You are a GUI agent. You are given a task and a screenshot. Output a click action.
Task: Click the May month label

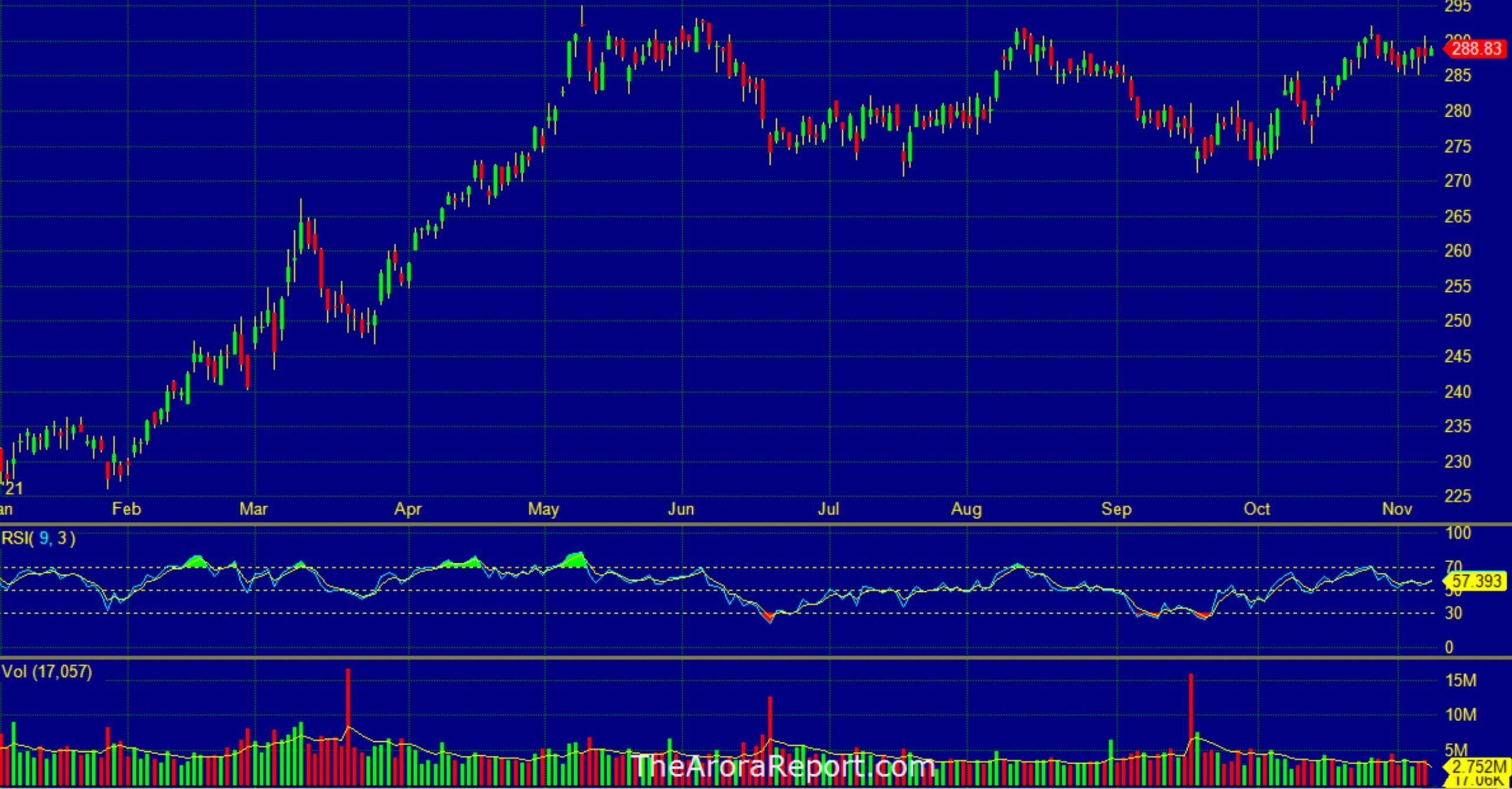tap(543, 509)
